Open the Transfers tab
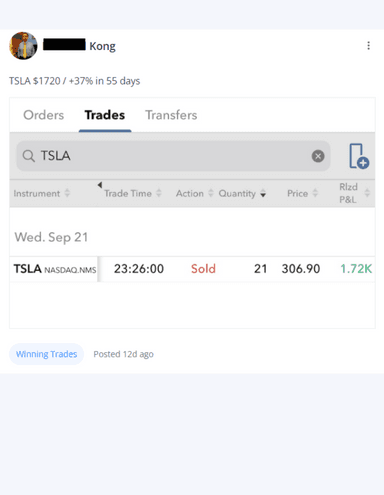Viewport: 384px width, 495px height. [x=171, y=115]
